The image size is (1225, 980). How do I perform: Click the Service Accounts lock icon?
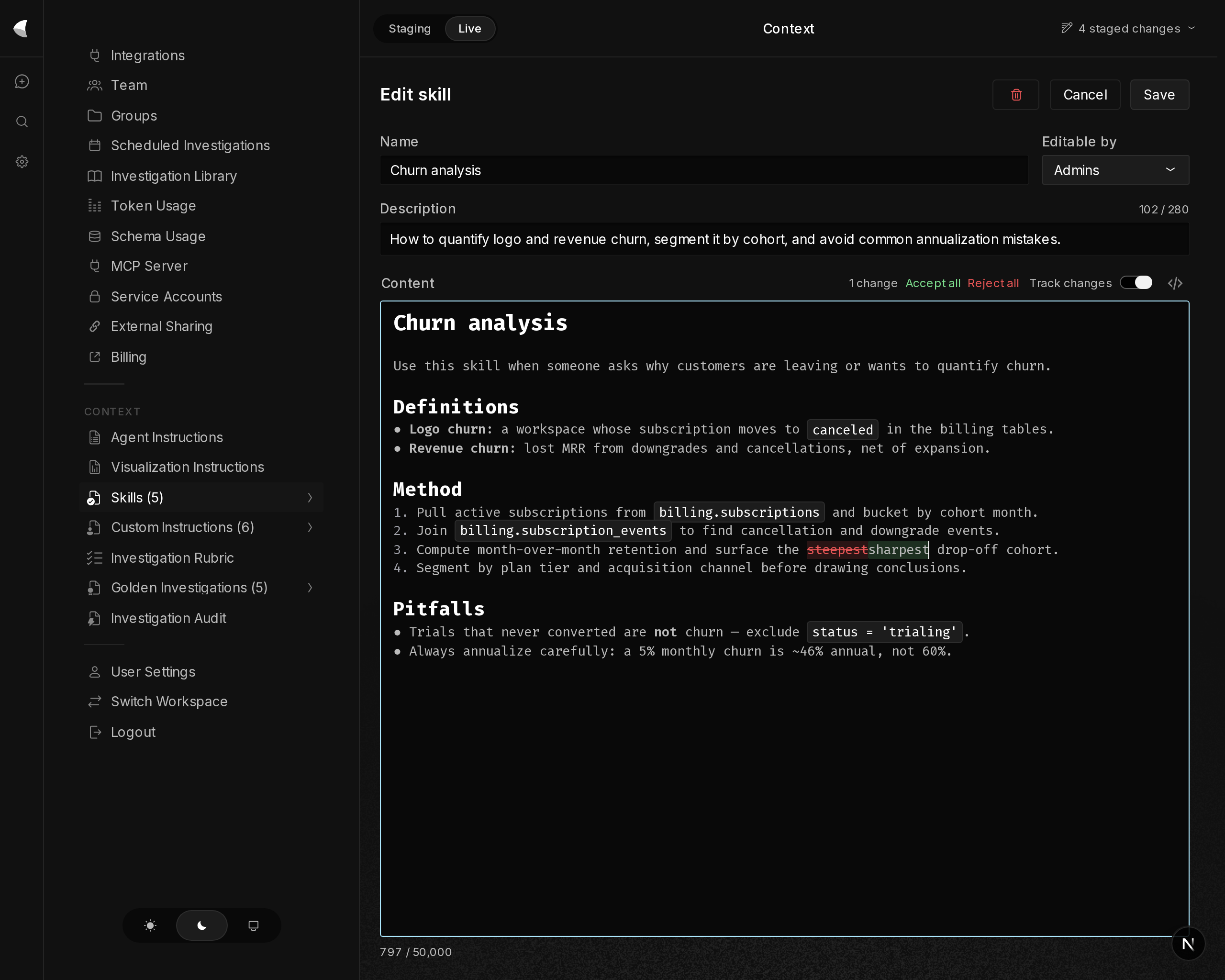pyautogui.click(x=95, y=297)
